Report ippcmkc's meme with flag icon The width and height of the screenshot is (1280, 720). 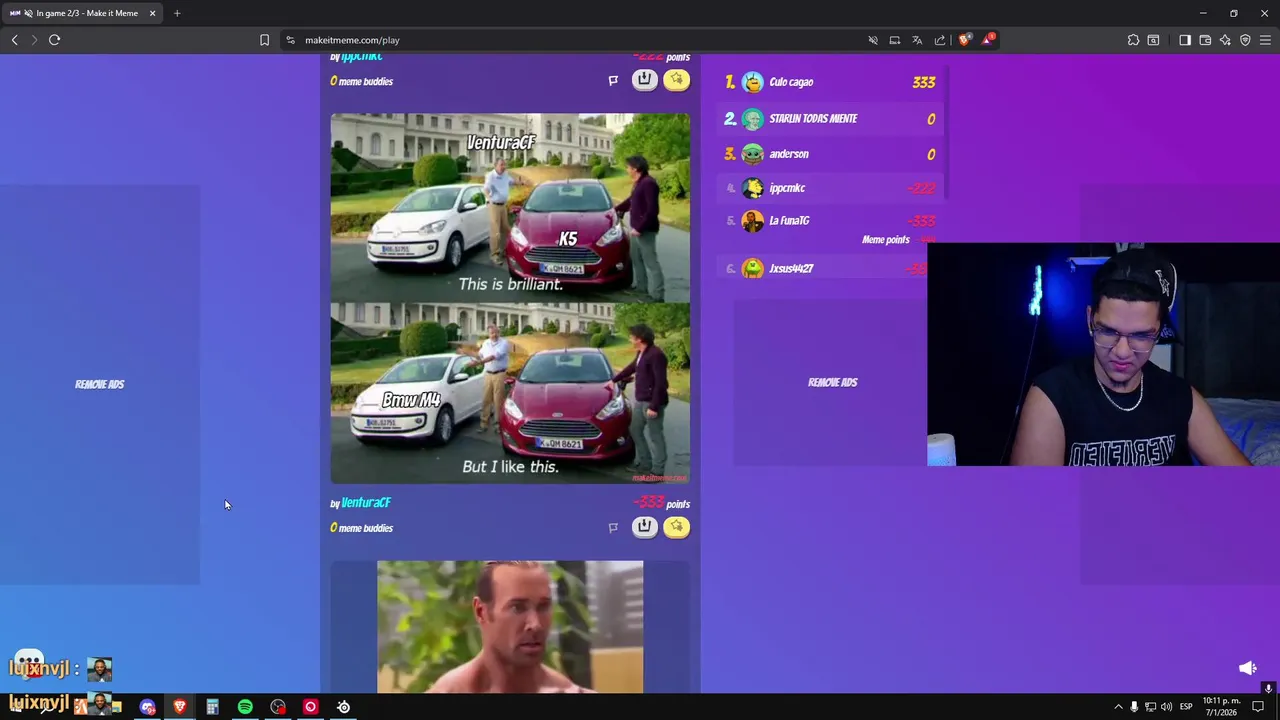tap(613, 80)
